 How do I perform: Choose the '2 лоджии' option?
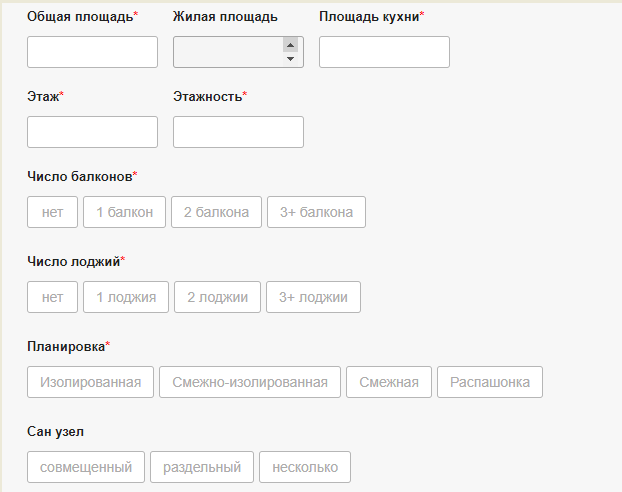(218, 297)
